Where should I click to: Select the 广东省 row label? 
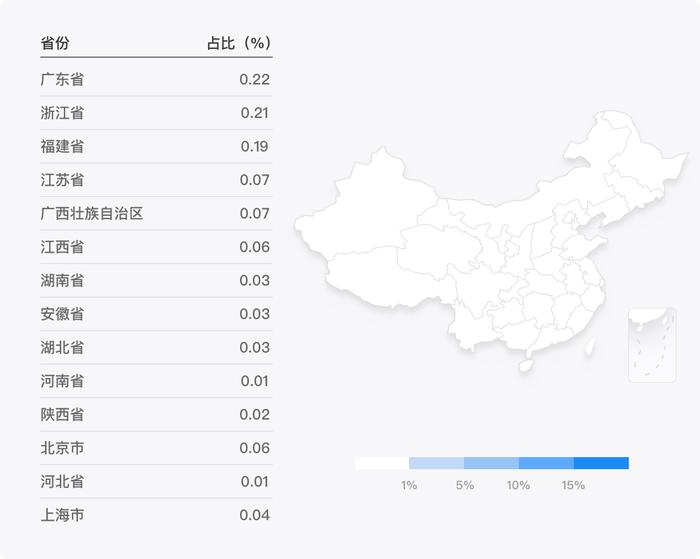click(x=62, y=79)
